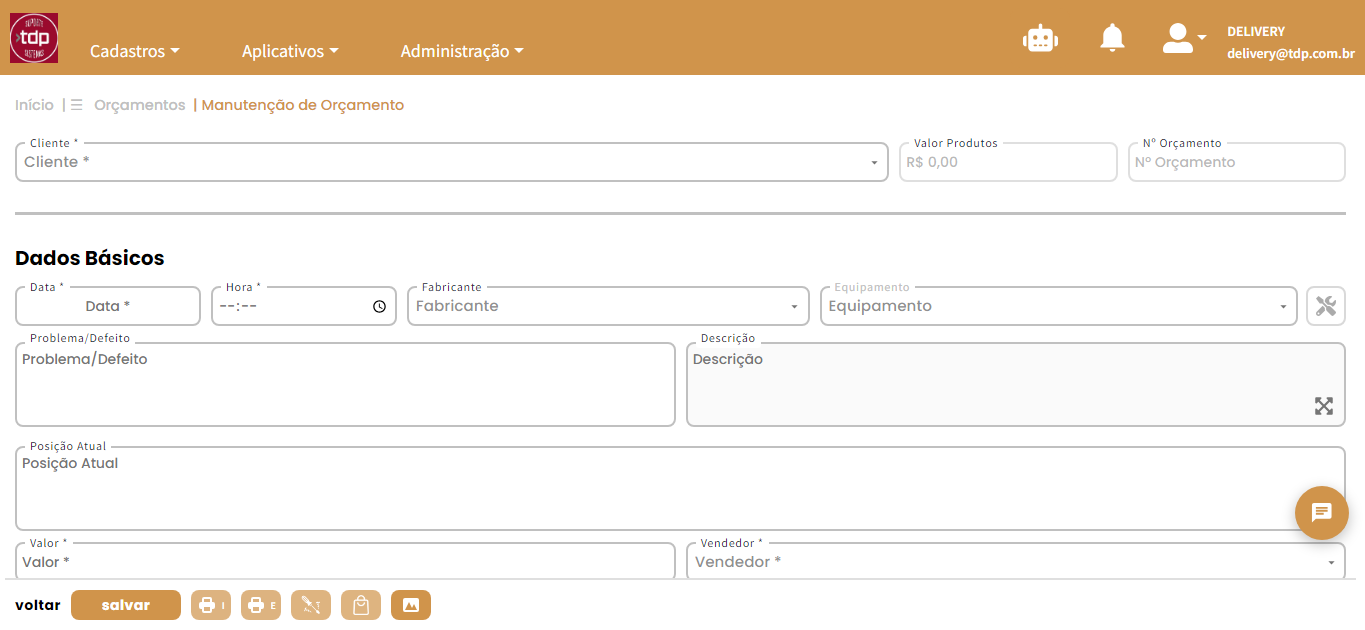Open the chat bubble button
Image resolution: width=1365 pixels, height=630 pixels.
(1322, 513)
